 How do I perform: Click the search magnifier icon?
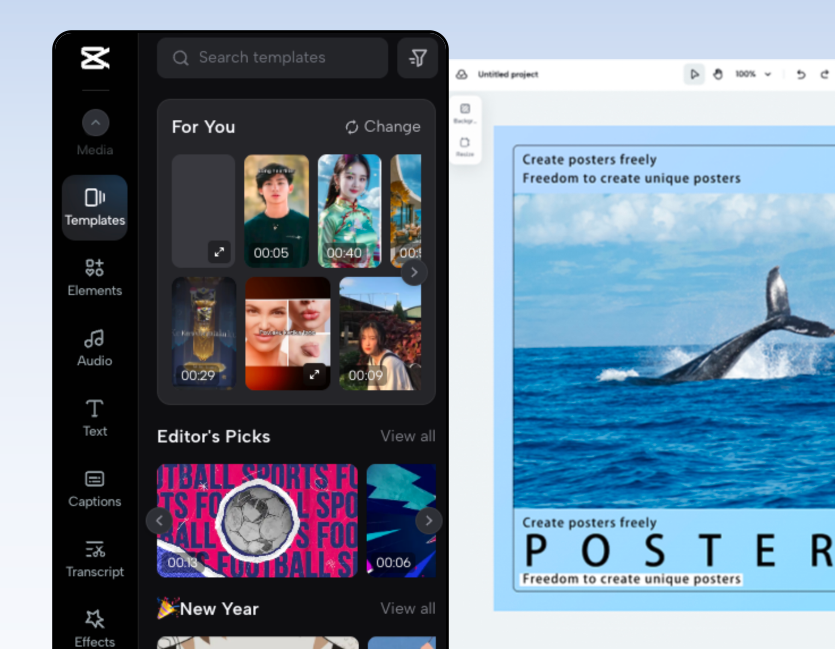click(181, 57)
